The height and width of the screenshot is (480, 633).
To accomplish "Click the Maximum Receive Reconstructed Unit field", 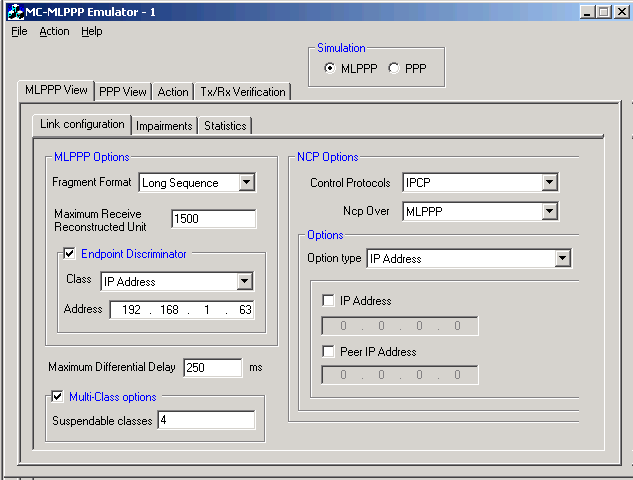I will [214, 219].
